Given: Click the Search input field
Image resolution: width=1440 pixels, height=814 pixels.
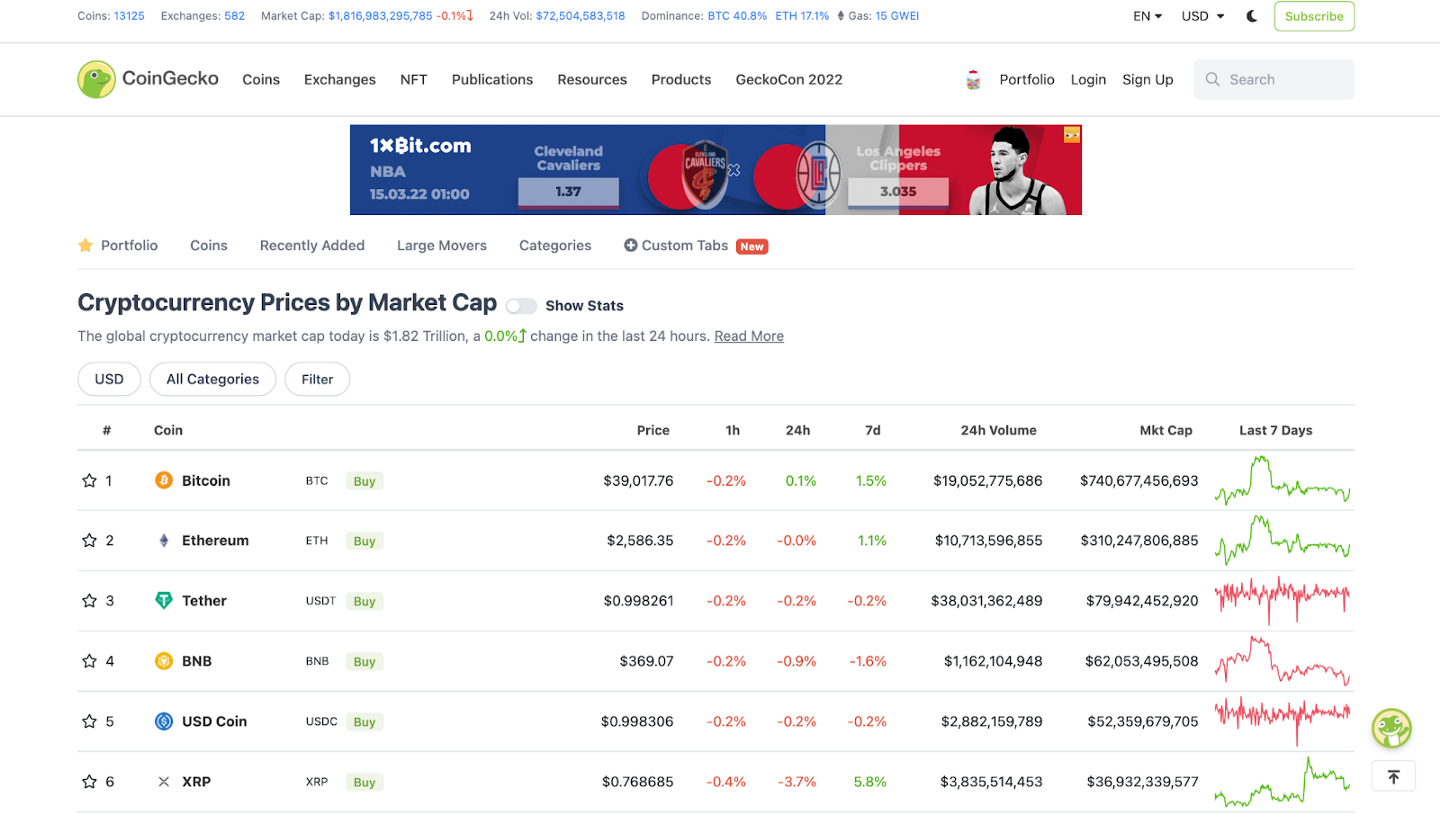Looking at the screenshot, I should coord(1274,79).
